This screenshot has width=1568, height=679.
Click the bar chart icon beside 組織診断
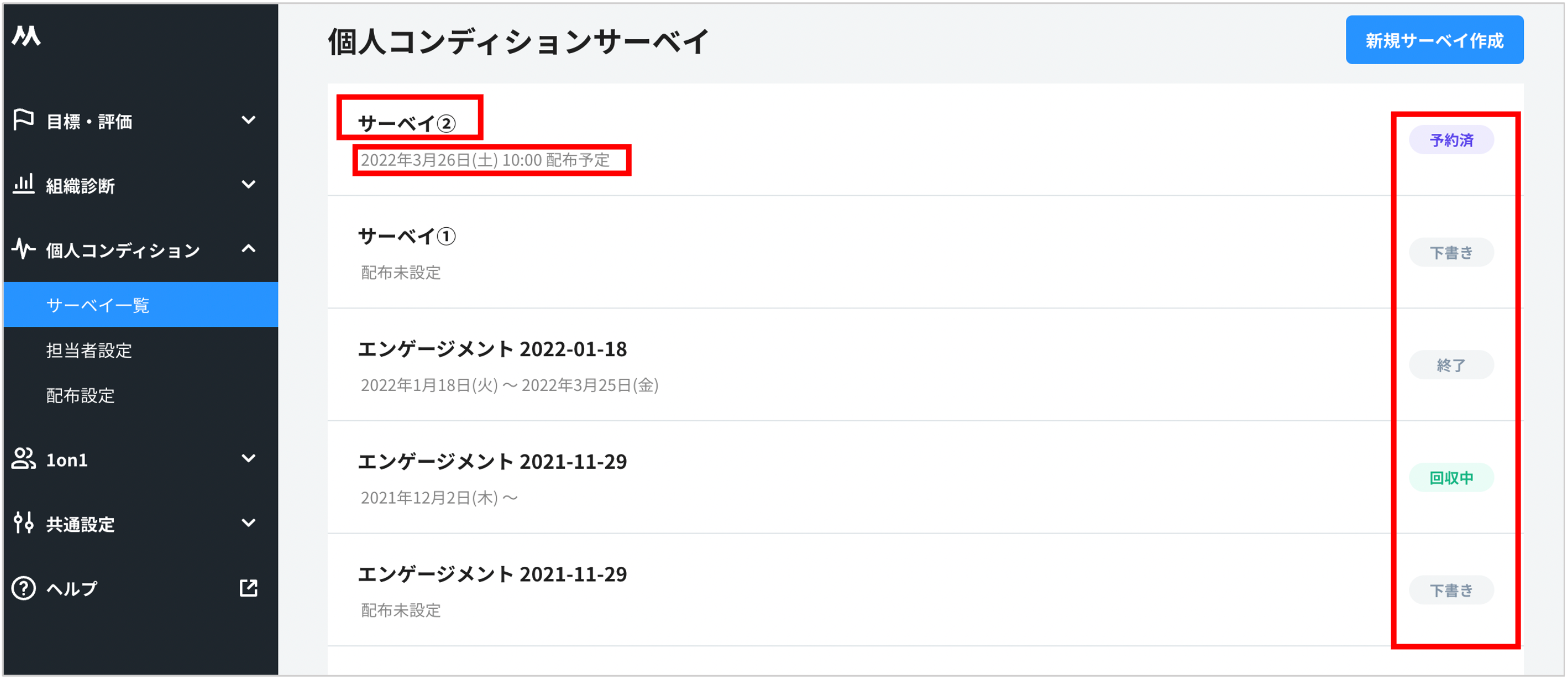[23, 184]
